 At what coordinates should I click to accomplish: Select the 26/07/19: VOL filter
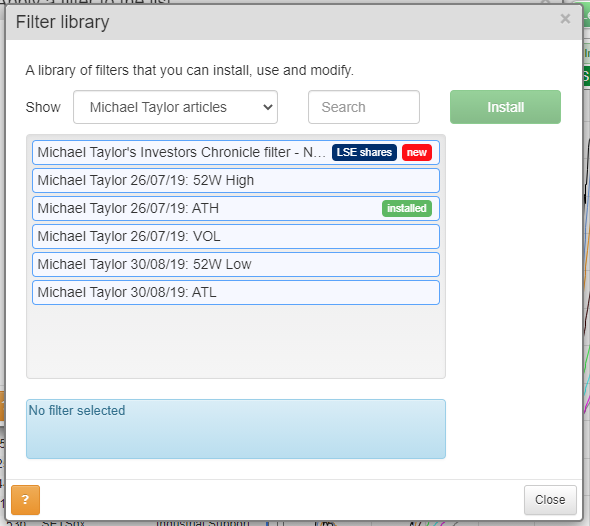236,236
